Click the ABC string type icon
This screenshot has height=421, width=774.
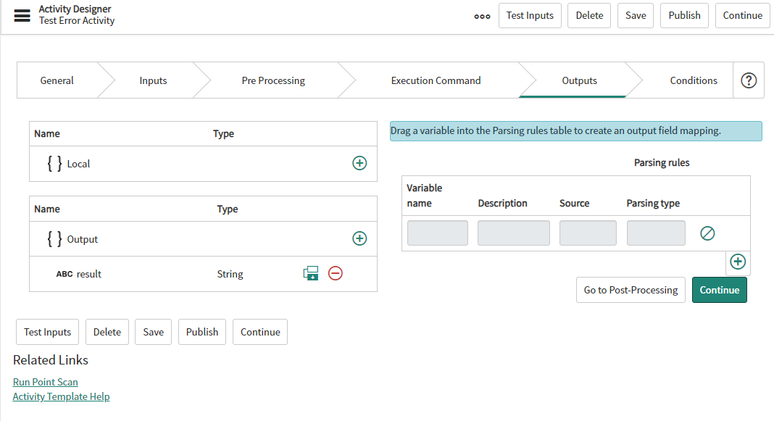point(64,274)
